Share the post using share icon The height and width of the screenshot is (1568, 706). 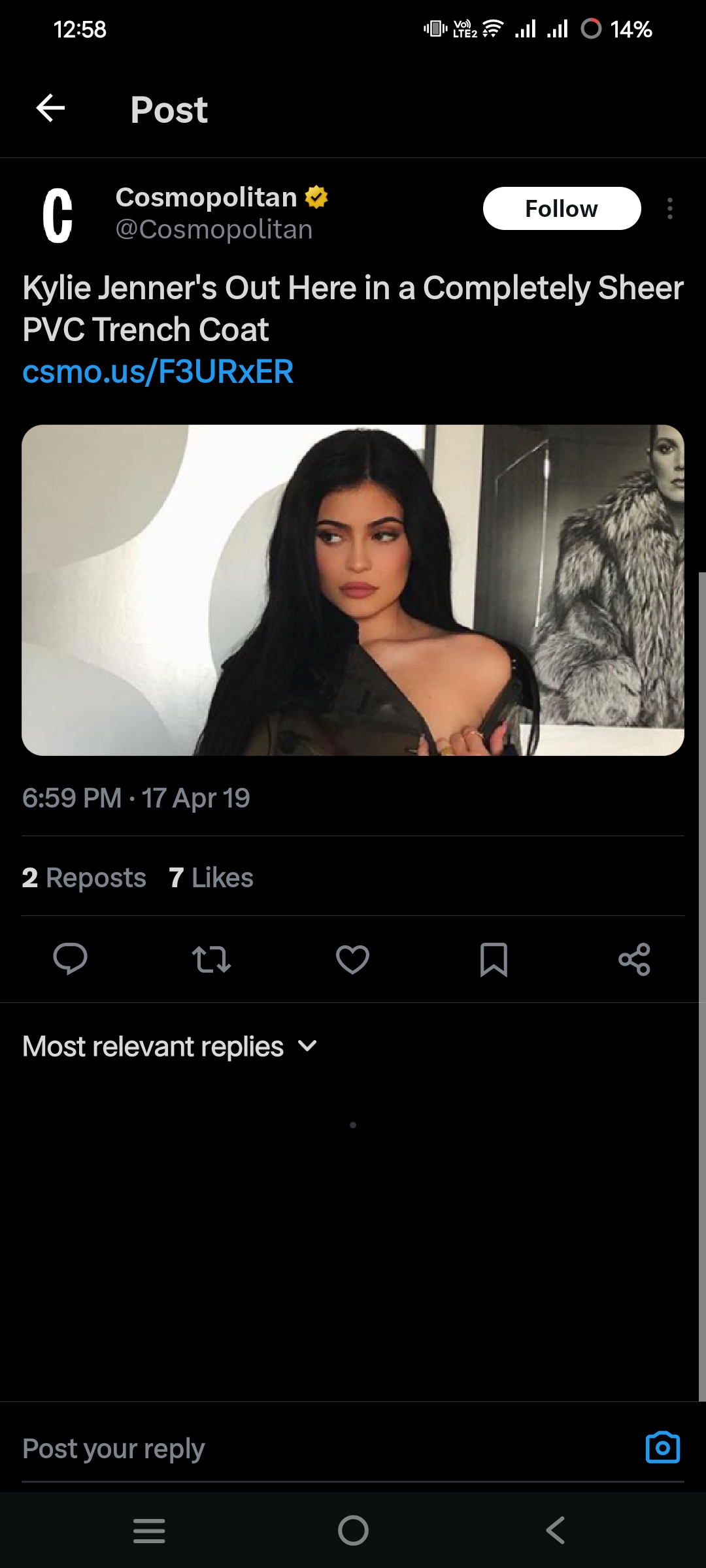coord(634,959)
